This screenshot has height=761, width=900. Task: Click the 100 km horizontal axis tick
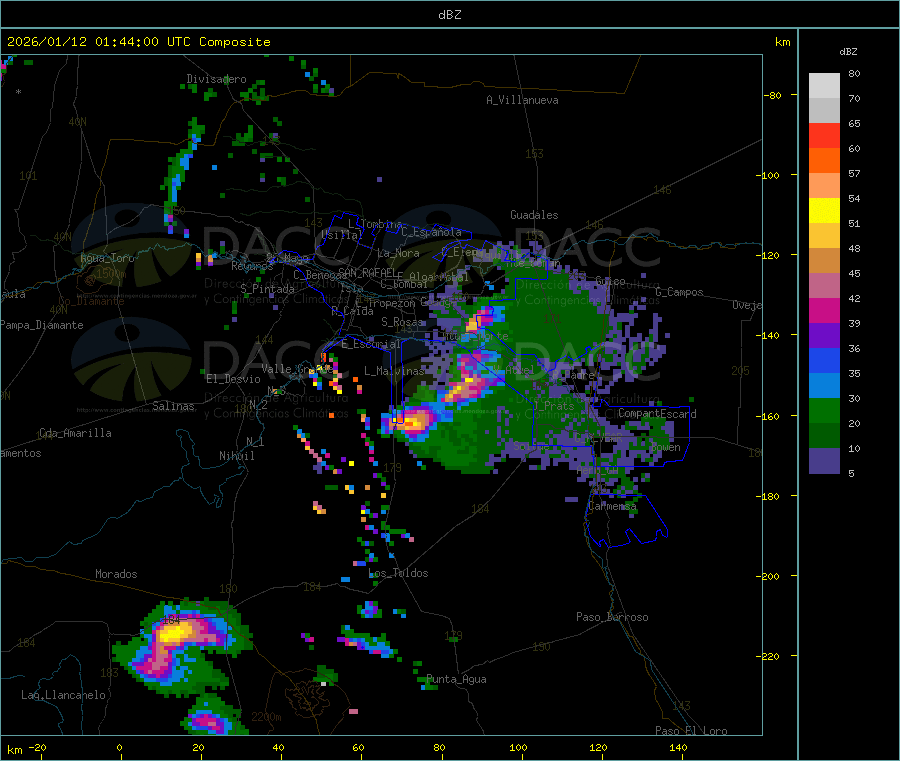pos(518,747)
